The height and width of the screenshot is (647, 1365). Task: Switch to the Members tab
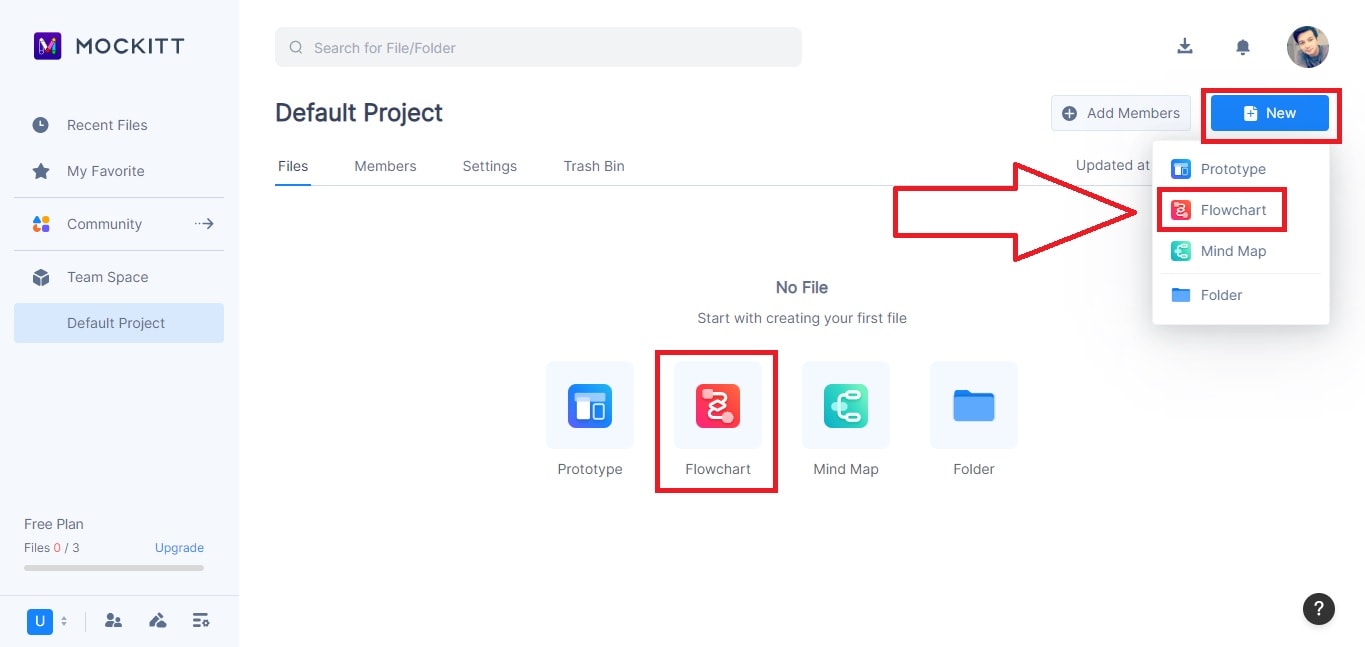(385, 166)
